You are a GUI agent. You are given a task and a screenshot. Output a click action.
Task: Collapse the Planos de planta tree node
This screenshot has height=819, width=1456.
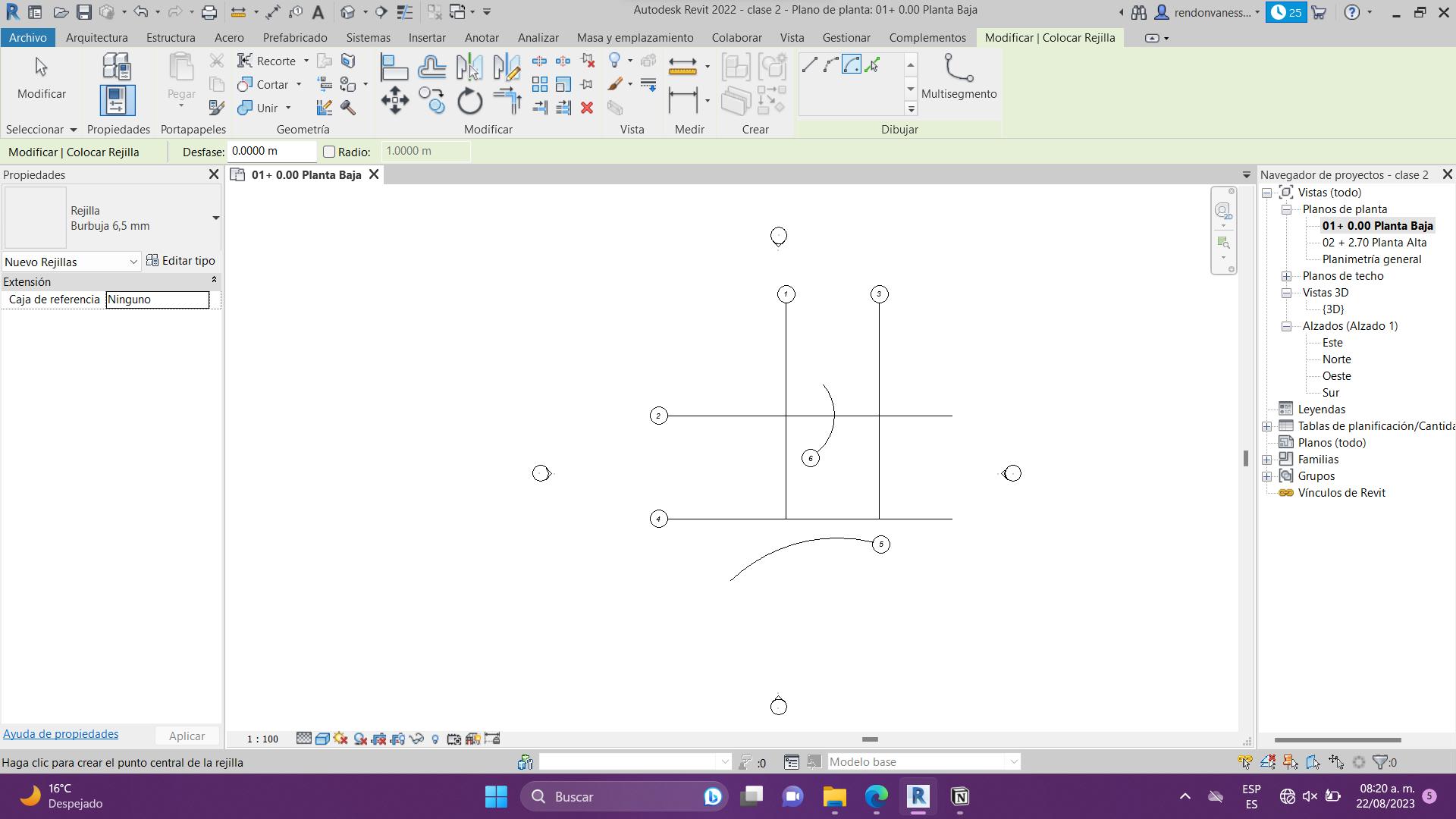(1286, 209)
